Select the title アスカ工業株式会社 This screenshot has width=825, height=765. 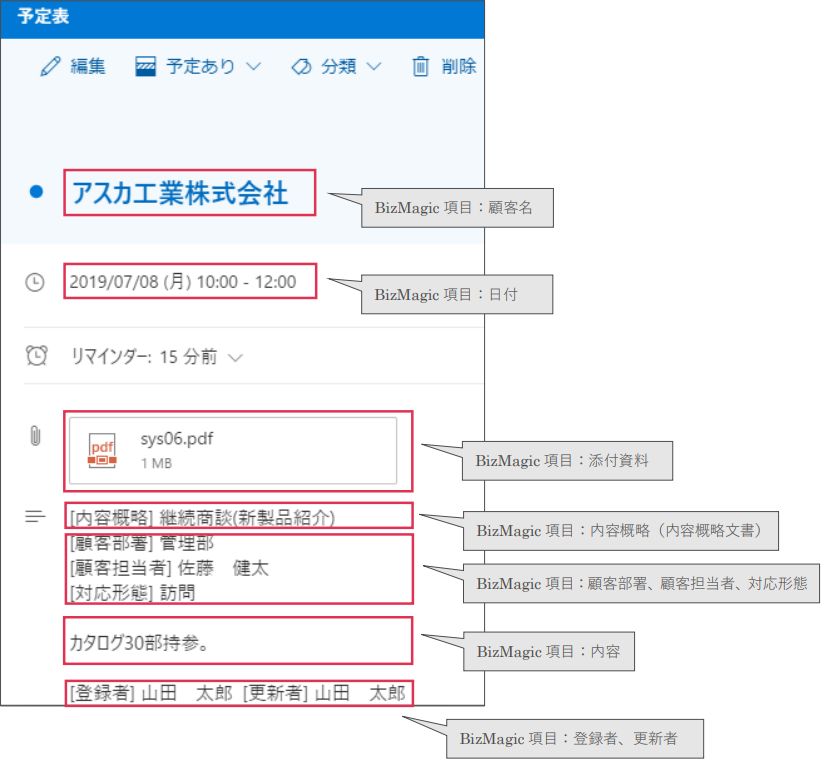[x=180, y=193]
